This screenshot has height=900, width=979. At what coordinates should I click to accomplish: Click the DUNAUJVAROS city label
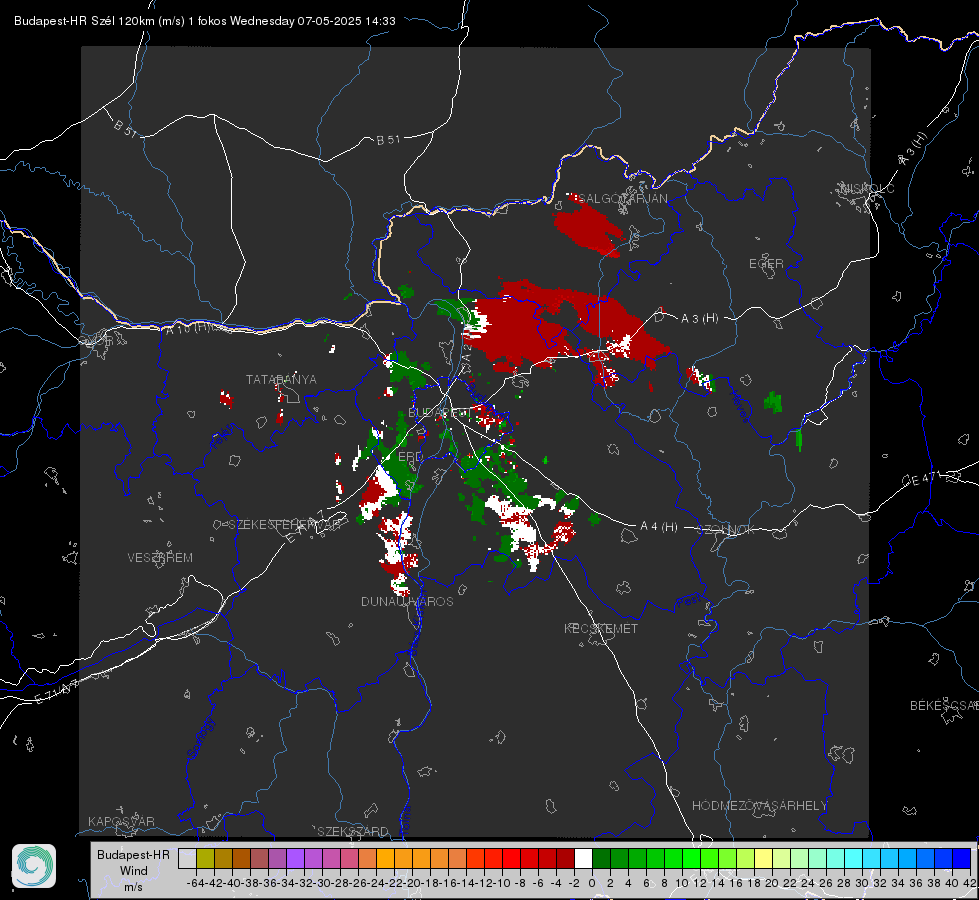click(407, 601)
